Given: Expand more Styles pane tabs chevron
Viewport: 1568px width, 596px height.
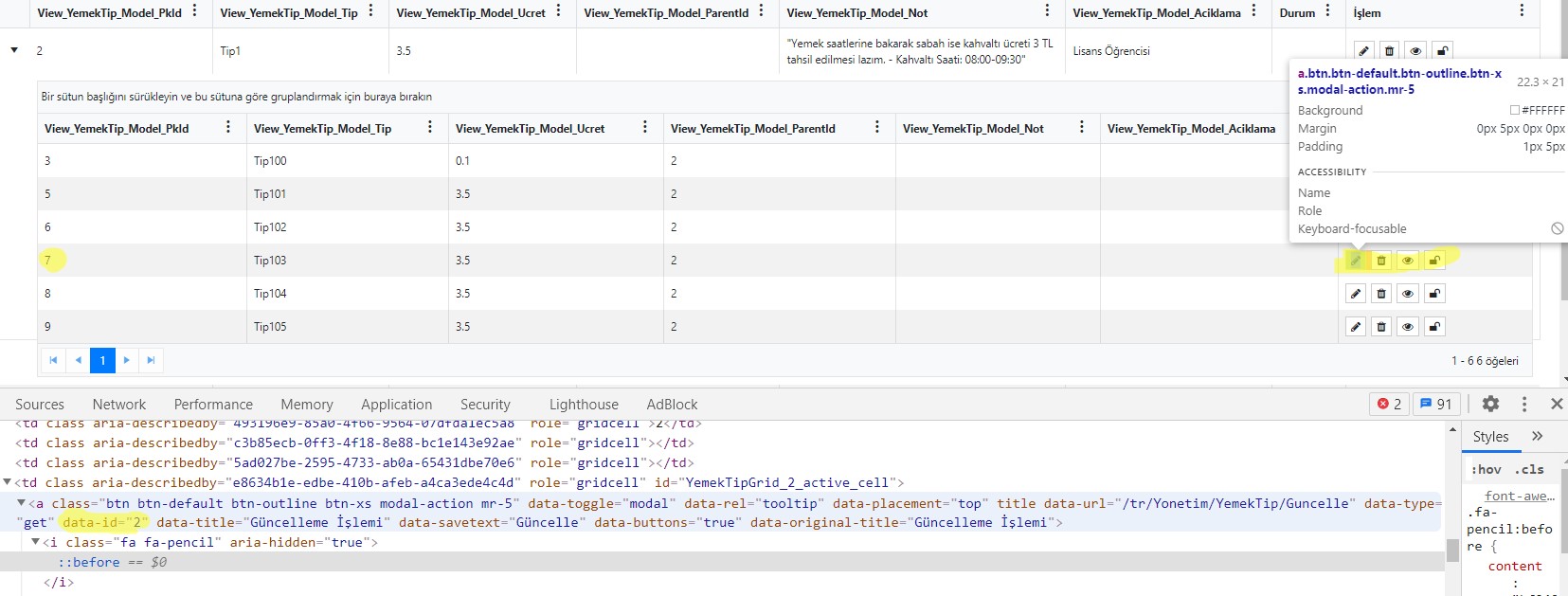Looking at the screenshot, I should point(1537,436).
